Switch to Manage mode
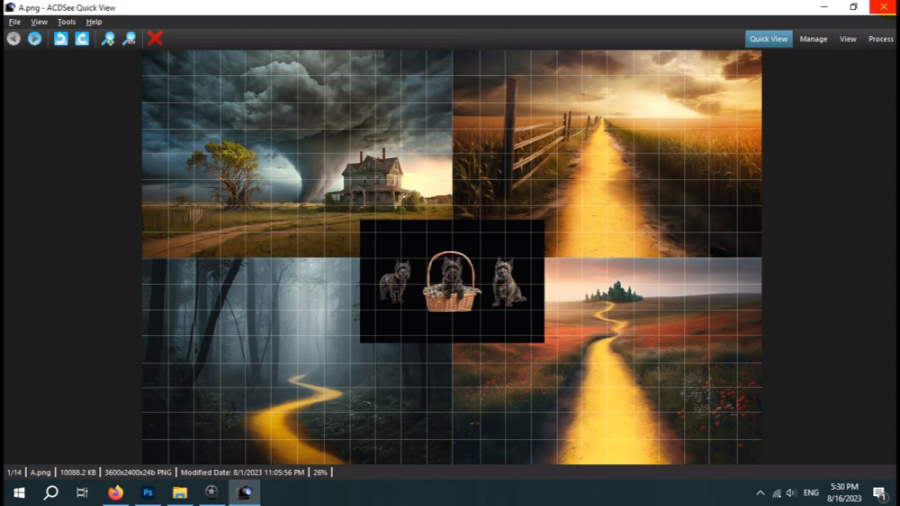Image resolution: width=900 pixels, height=506 pixels. click(813, 39)
